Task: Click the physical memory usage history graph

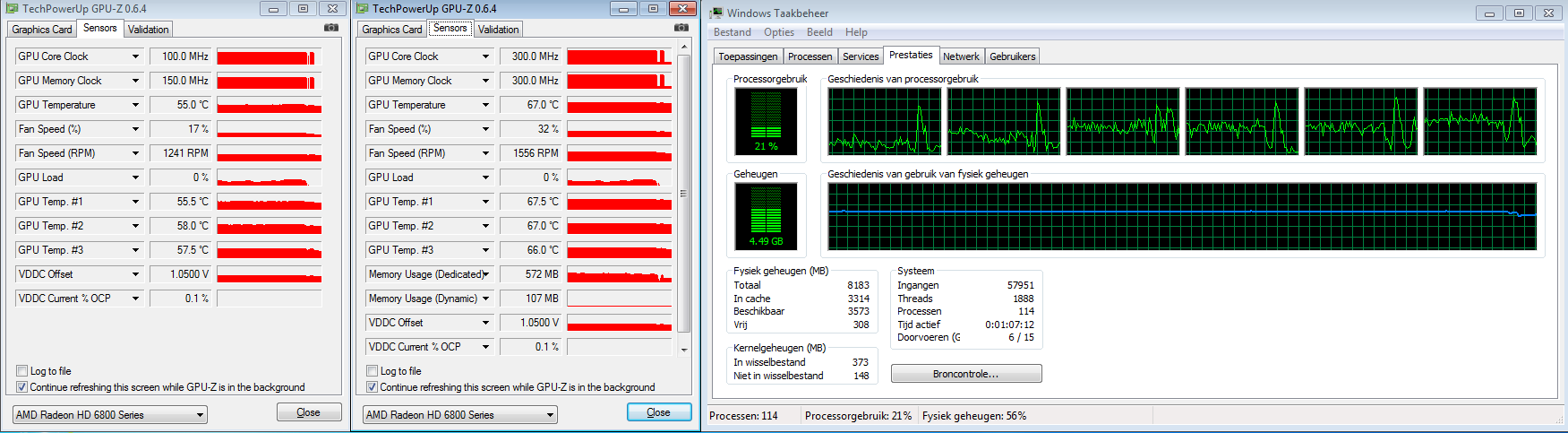Action: click(x=1181, y=216)
